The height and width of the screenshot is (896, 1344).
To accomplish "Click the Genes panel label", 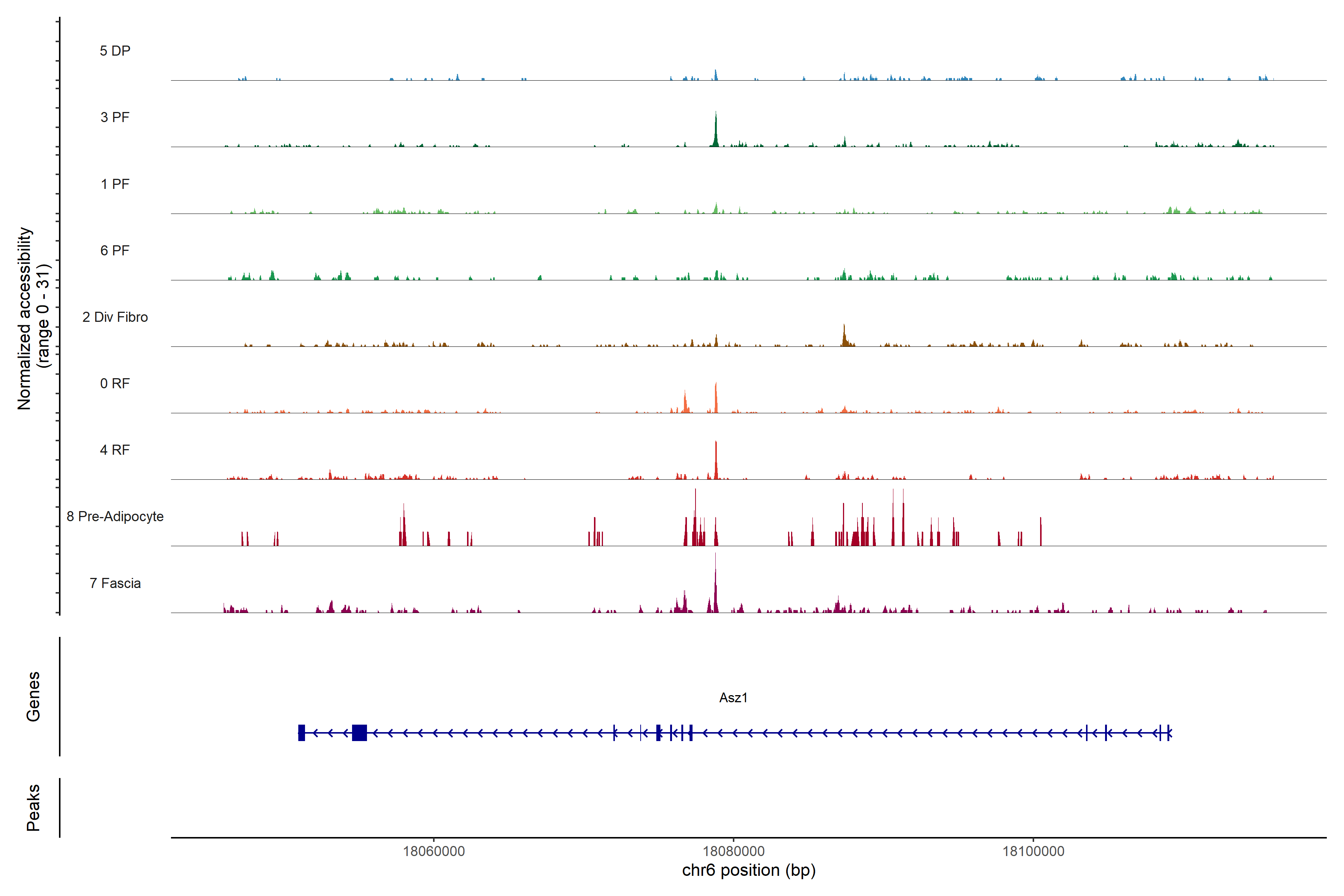I will [x=33, y=697].
